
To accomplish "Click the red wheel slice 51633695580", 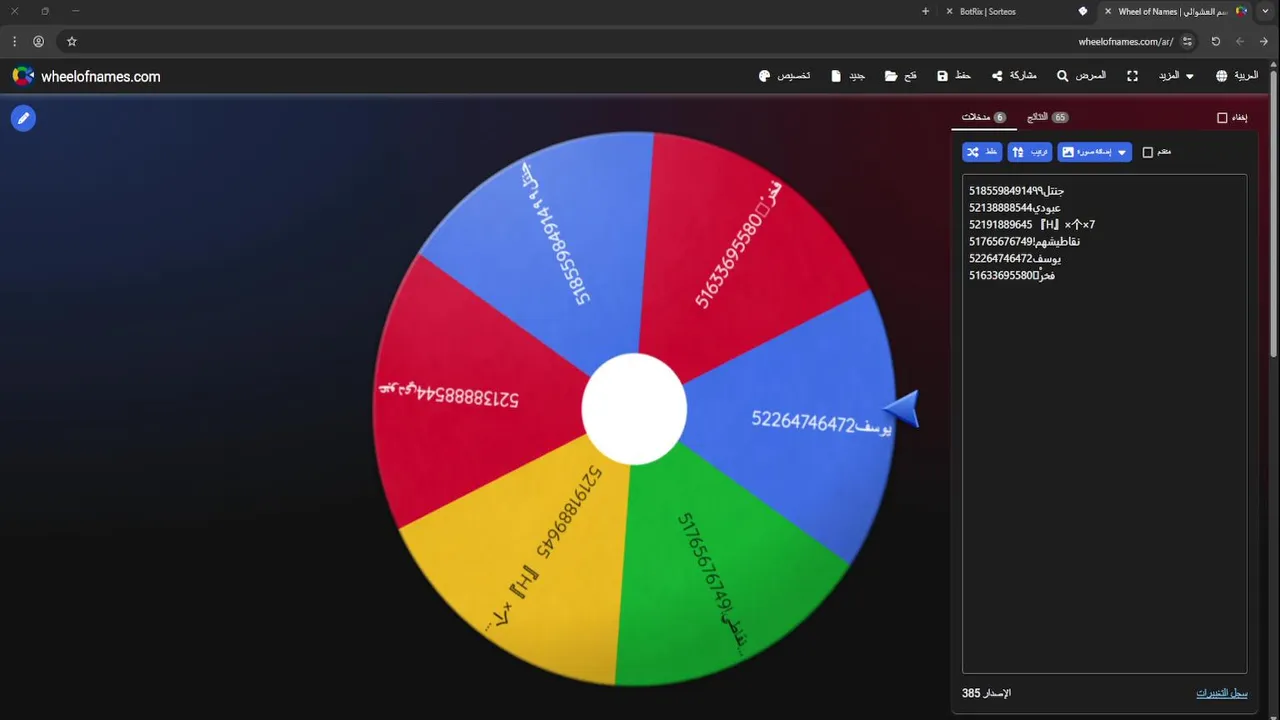I will [x=745, y=250].
